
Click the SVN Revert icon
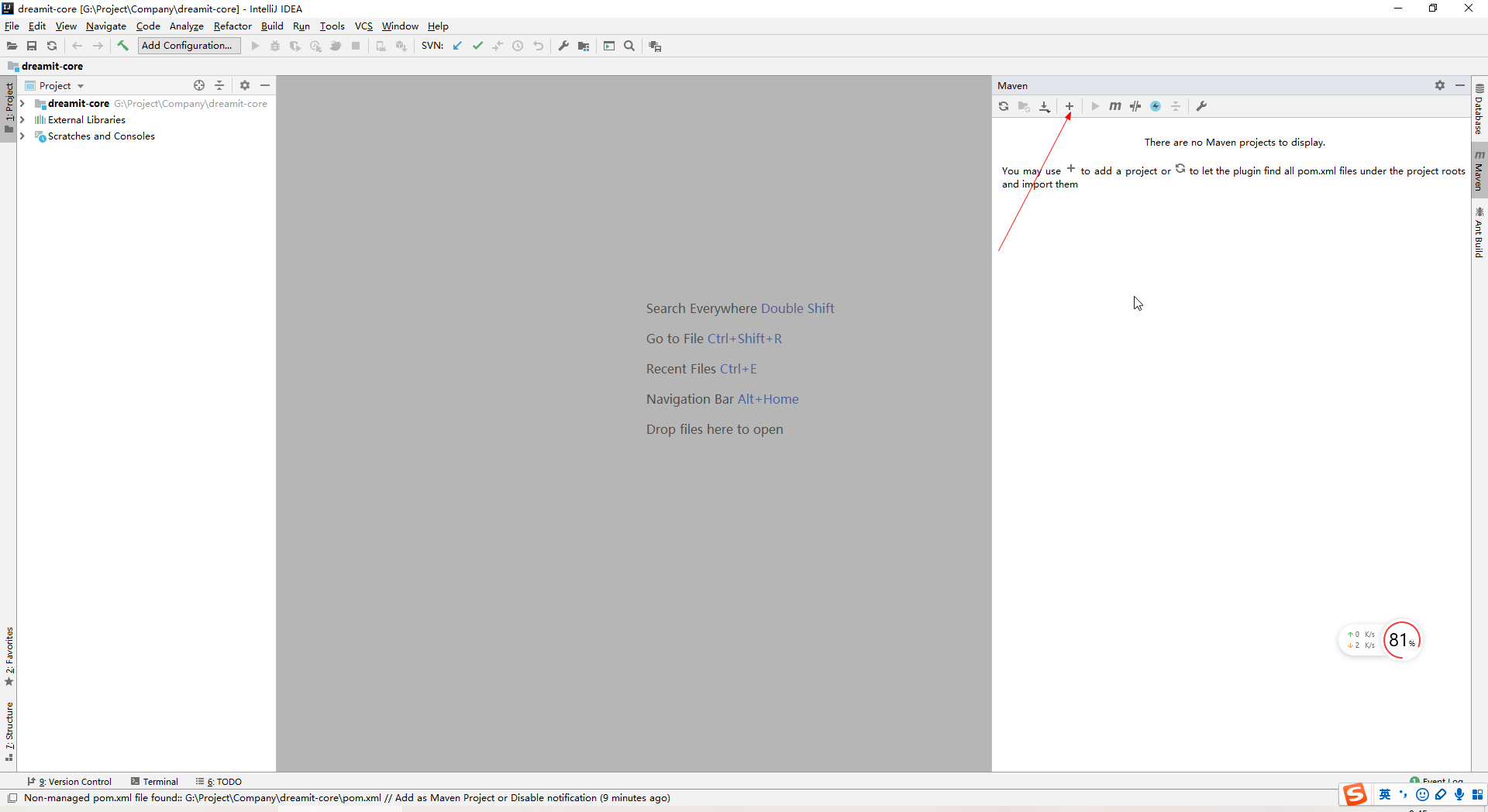[x=538, y=46]
